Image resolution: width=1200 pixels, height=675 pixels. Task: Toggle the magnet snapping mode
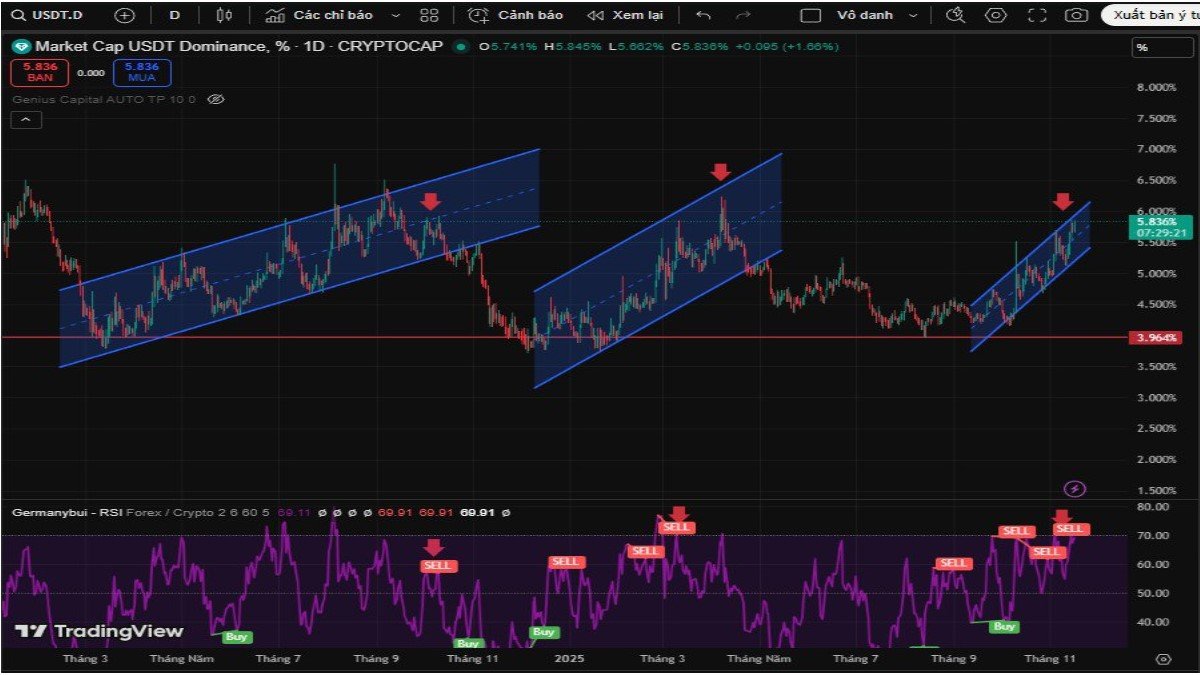[955, 15]
